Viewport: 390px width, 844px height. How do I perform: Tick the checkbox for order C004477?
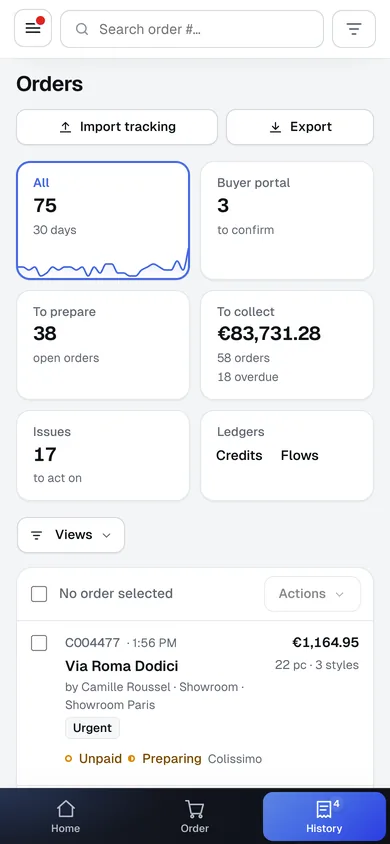point(39,643)
